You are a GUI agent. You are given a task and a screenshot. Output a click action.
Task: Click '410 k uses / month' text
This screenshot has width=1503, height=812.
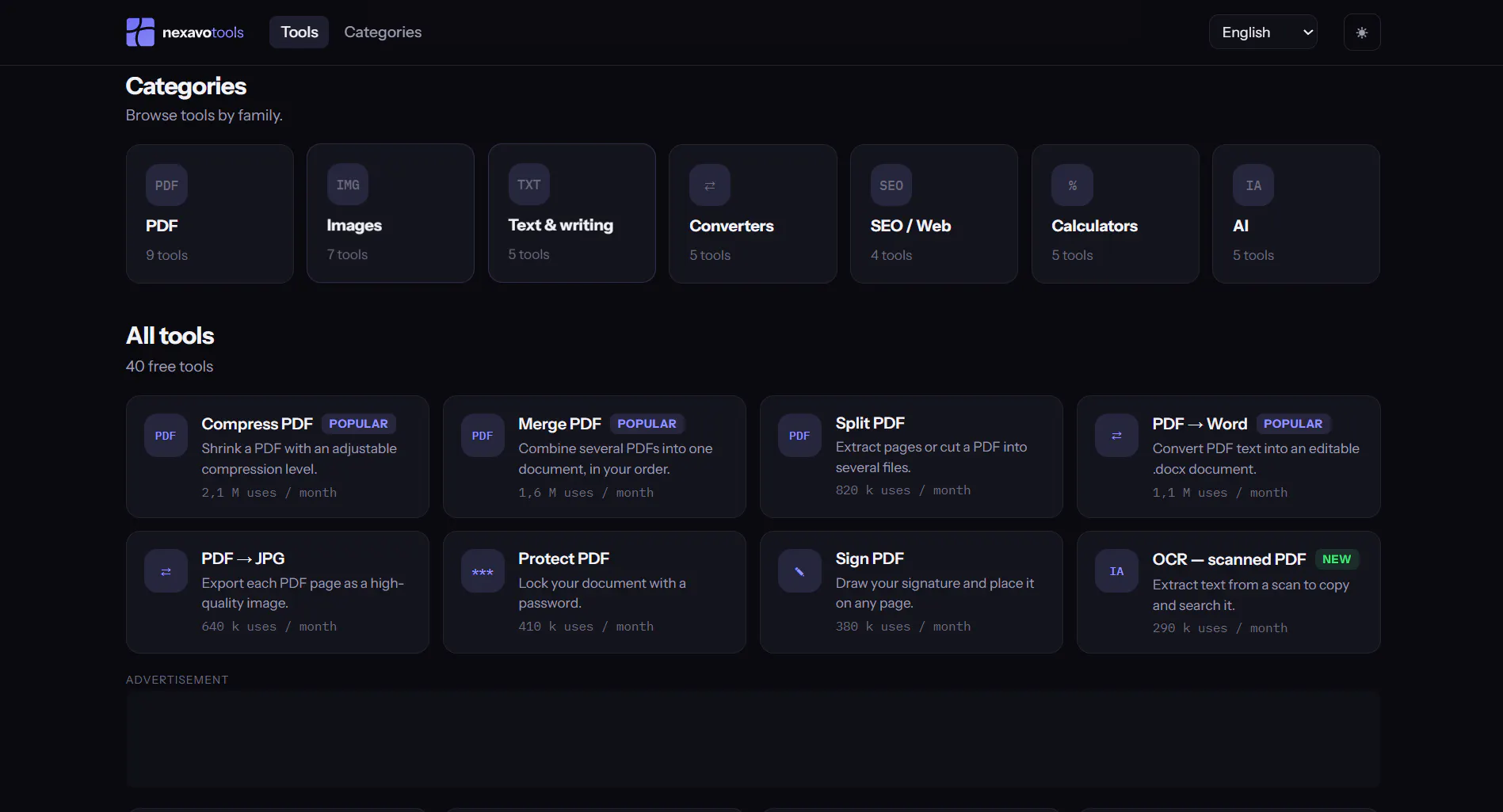[x=586, y=627]
